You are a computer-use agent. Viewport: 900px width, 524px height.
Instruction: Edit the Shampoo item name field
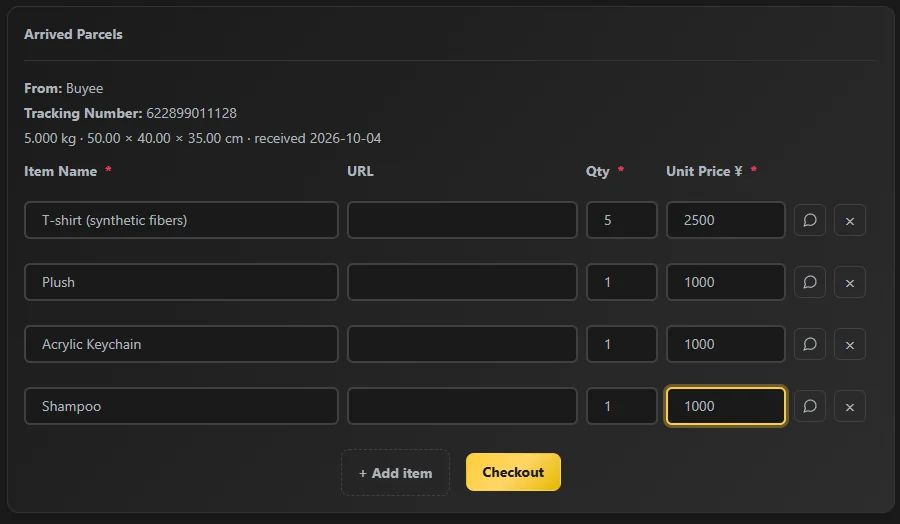pyautogui.click(x=181, y=406)
